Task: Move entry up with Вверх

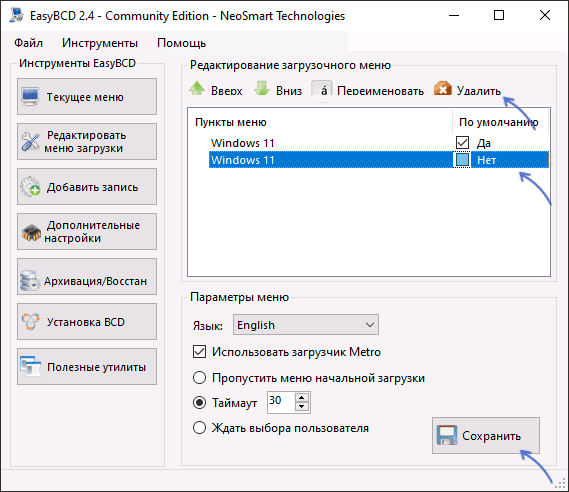Action: pyautogui.click(x=216, y=89)
